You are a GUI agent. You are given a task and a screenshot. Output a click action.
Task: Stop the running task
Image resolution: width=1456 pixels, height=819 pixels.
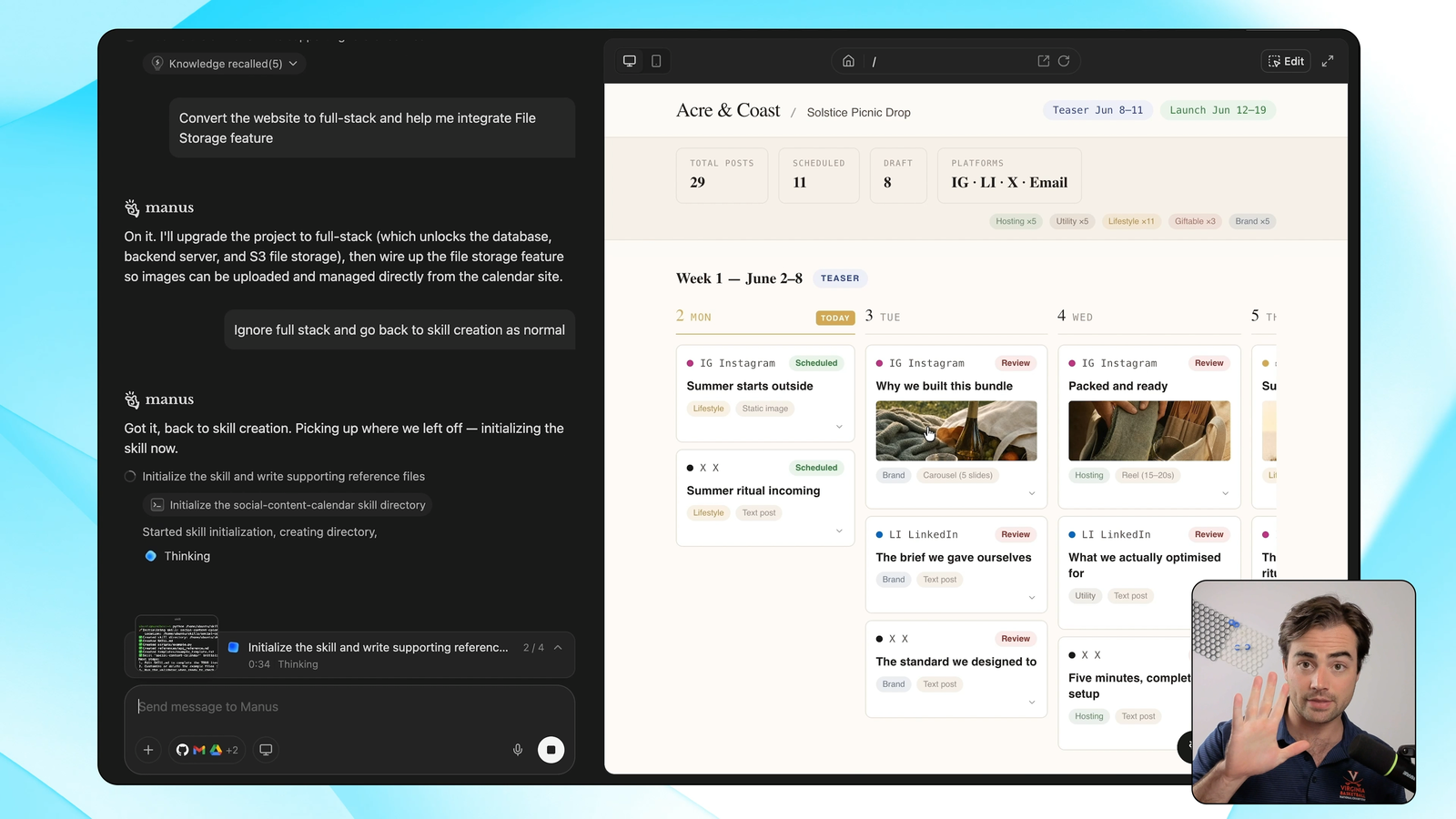tap(551, 750)
